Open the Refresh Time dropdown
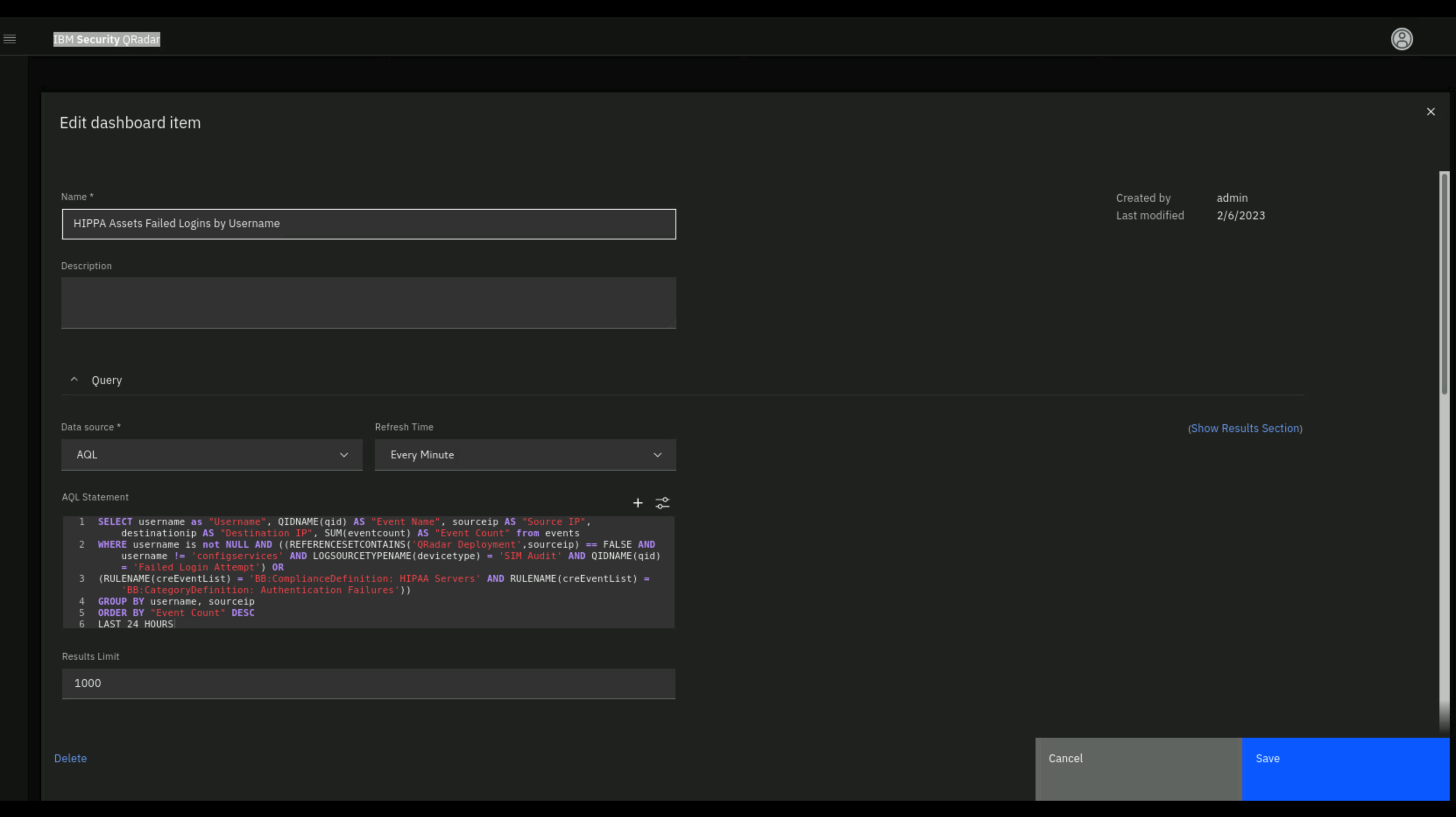Image resolution: width=1456 pixels, height=817 pixels. pyautogui.click(x=524, y=455)
